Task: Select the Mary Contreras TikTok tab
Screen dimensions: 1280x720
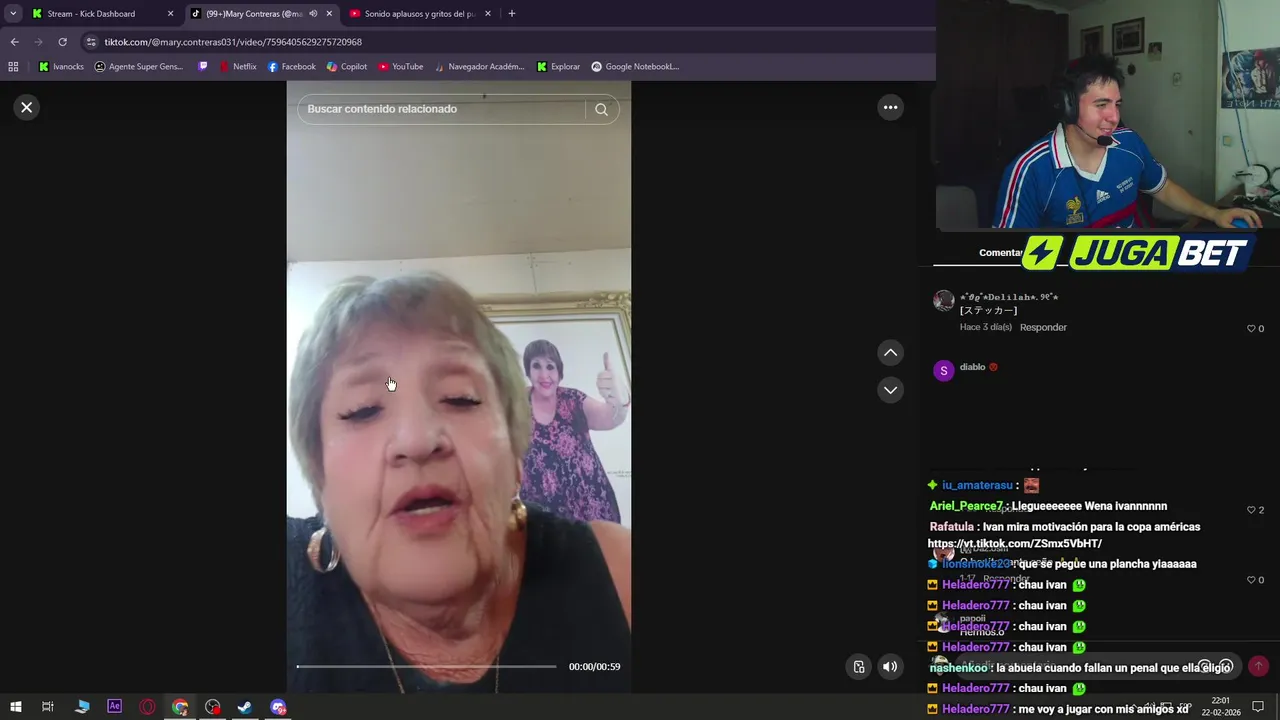Action: tap(254, 14)
